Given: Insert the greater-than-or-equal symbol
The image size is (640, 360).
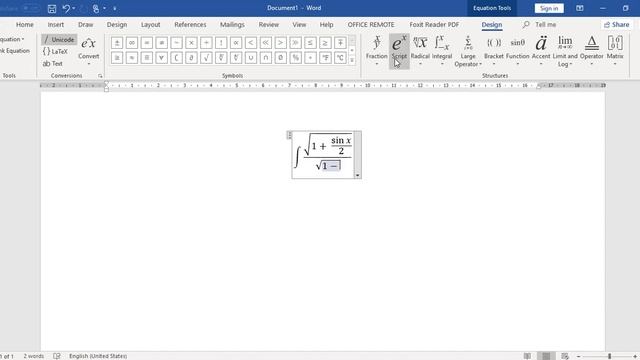Looking at the screenshot, I should (x=325, y=43).
